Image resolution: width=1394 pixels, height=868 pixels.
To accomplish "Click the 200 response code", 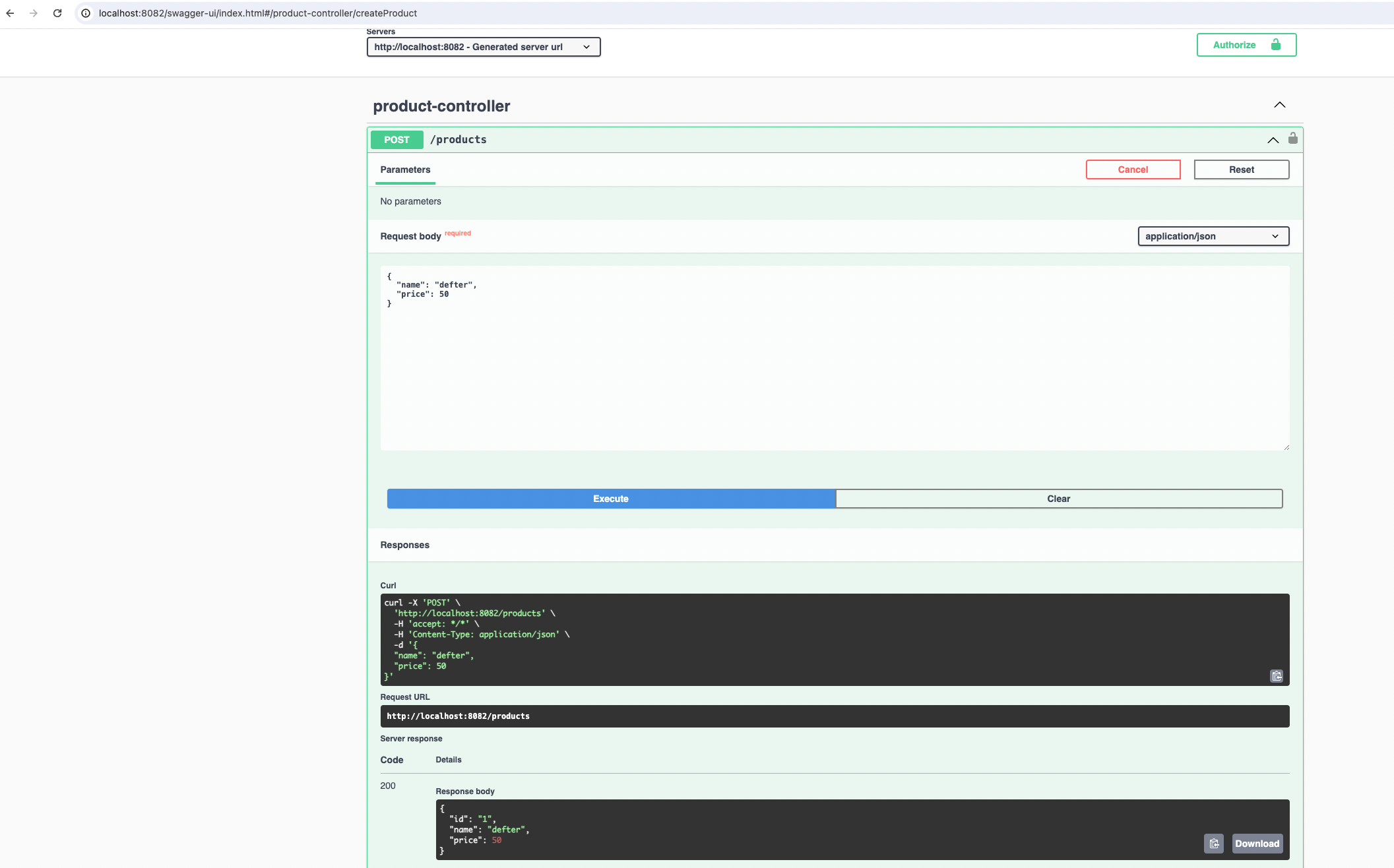I will click(x=388, y=786).
